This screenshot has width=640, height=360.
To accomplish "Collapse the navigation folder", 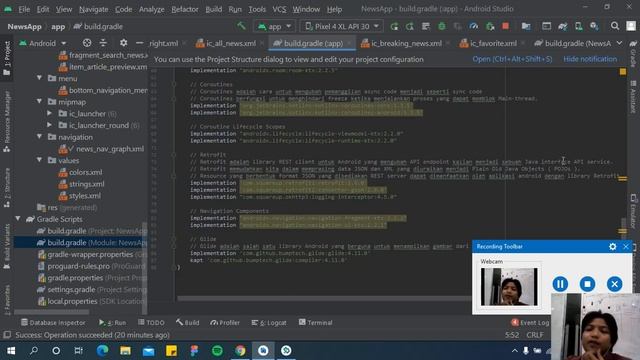I will (x=40, y=137).
